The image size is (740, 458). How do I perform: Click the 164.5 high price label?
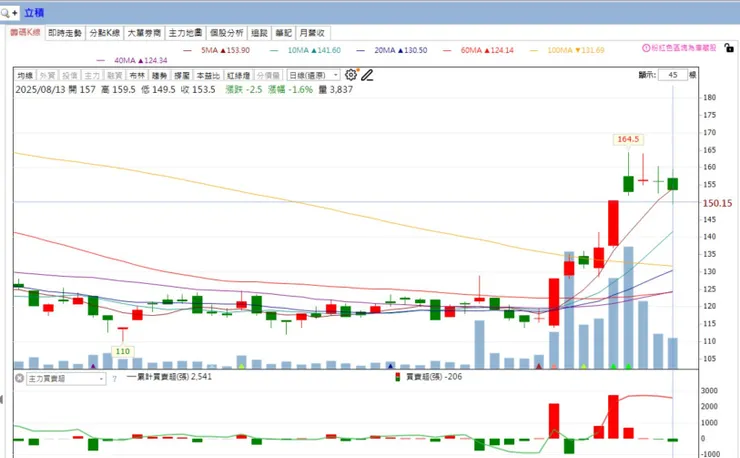[628, 139]
